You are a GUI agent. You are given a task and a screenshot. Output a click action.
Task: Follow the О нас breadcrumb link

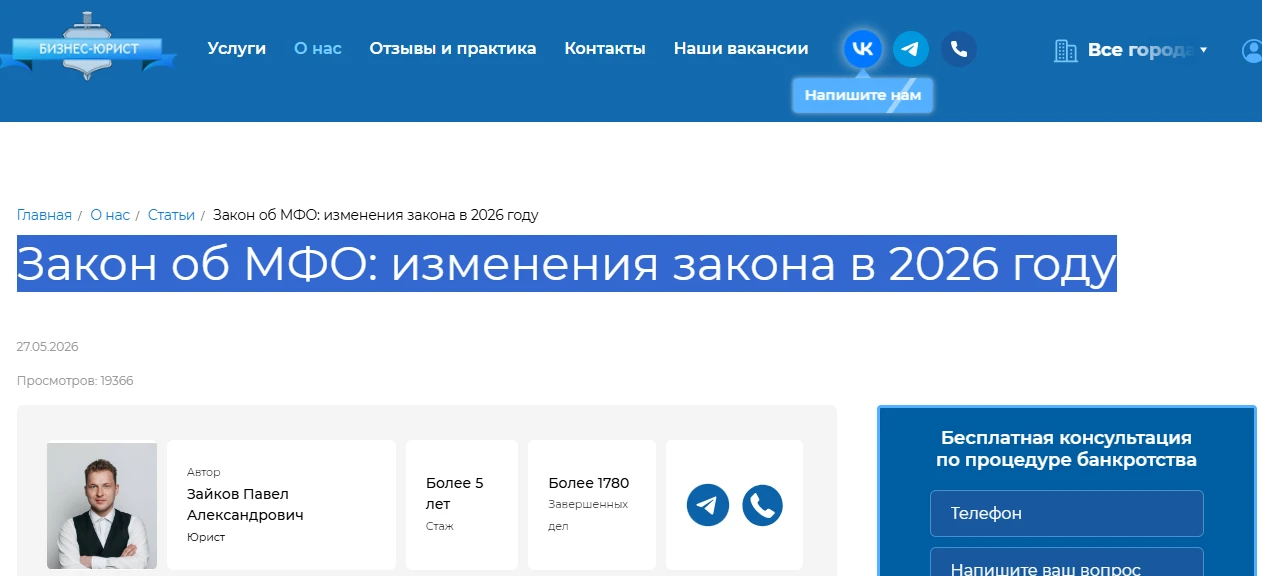[x=110, y=215]
